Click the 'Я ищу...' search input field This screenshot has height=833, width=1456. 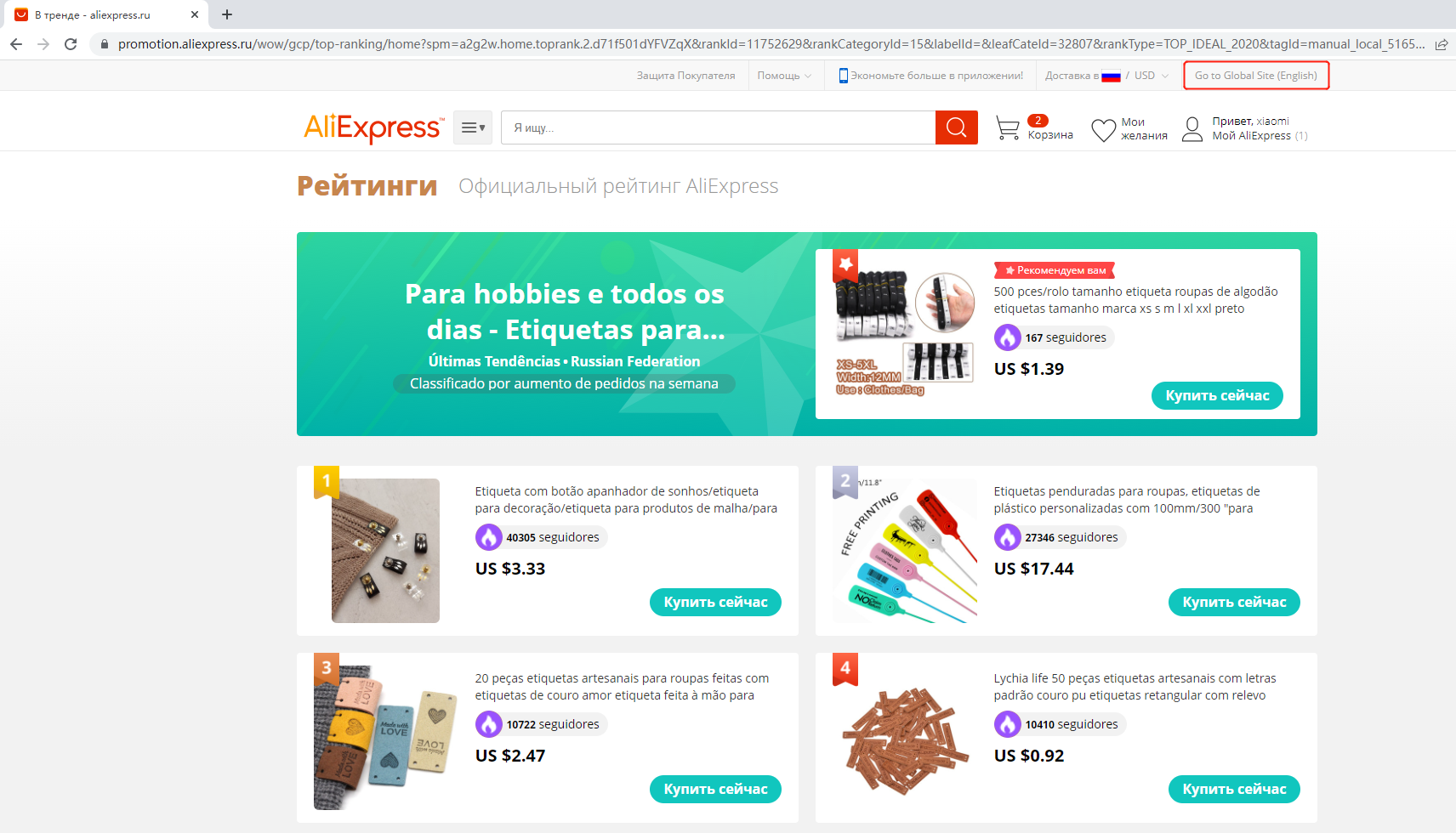coord(718,127)
